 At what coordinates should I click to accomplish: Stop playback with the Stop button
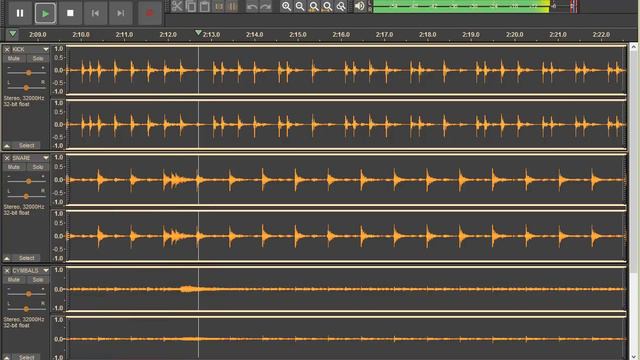(x=70, y=13)
